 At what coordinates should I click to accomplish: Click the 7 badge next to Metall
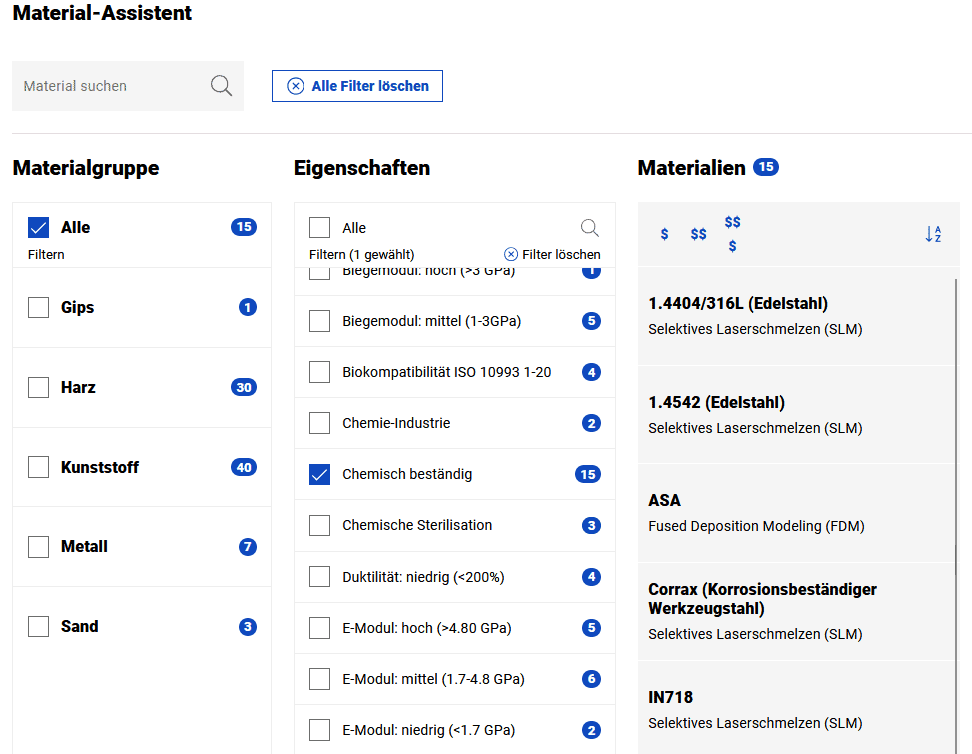(248, 547)
